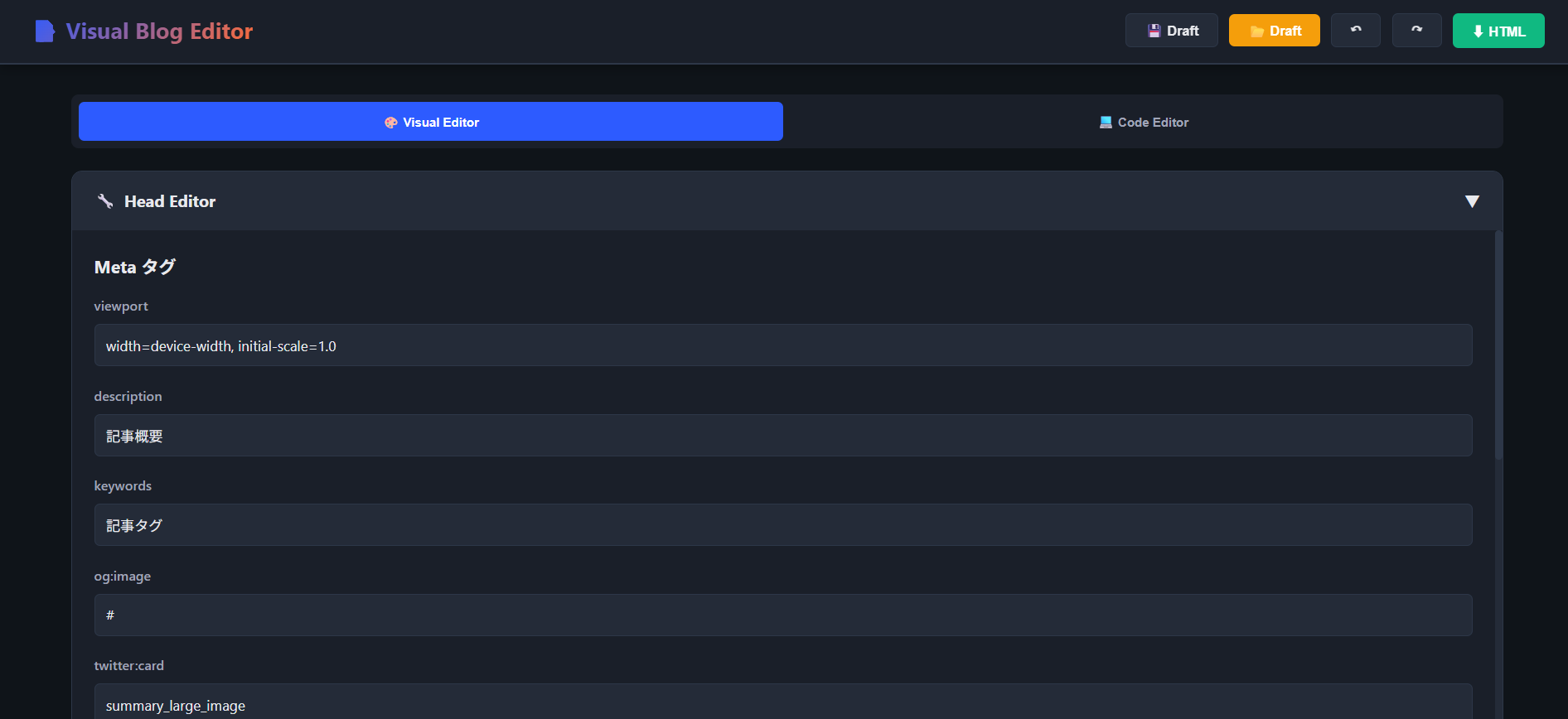
Task: Click into the description field containing 記事概要
Action: [x=782, y=436]
